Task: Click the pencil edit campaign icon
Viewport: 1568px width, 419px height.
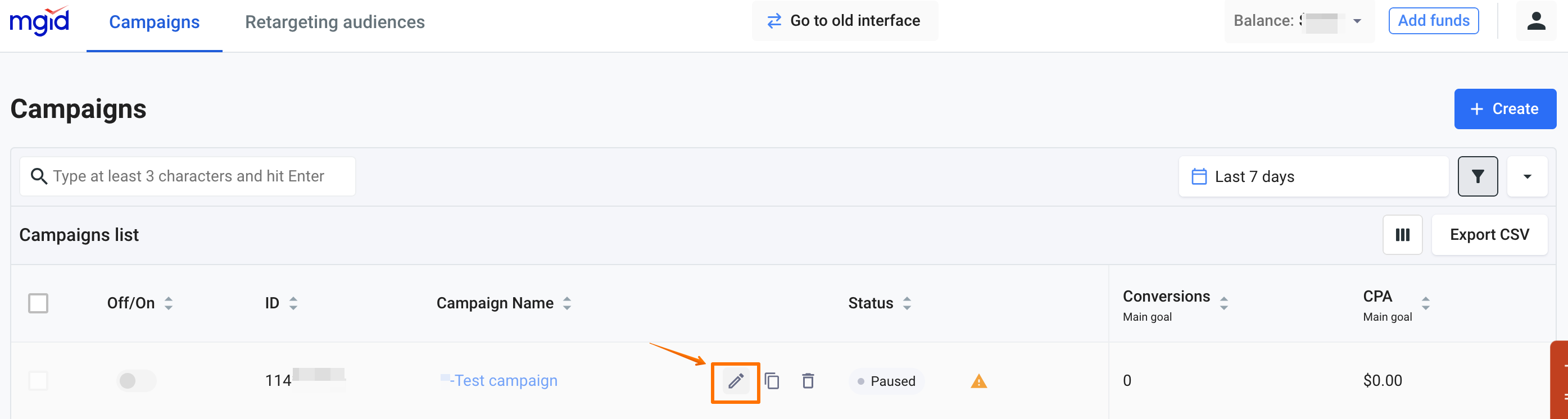Action: (x=735, y=381)
